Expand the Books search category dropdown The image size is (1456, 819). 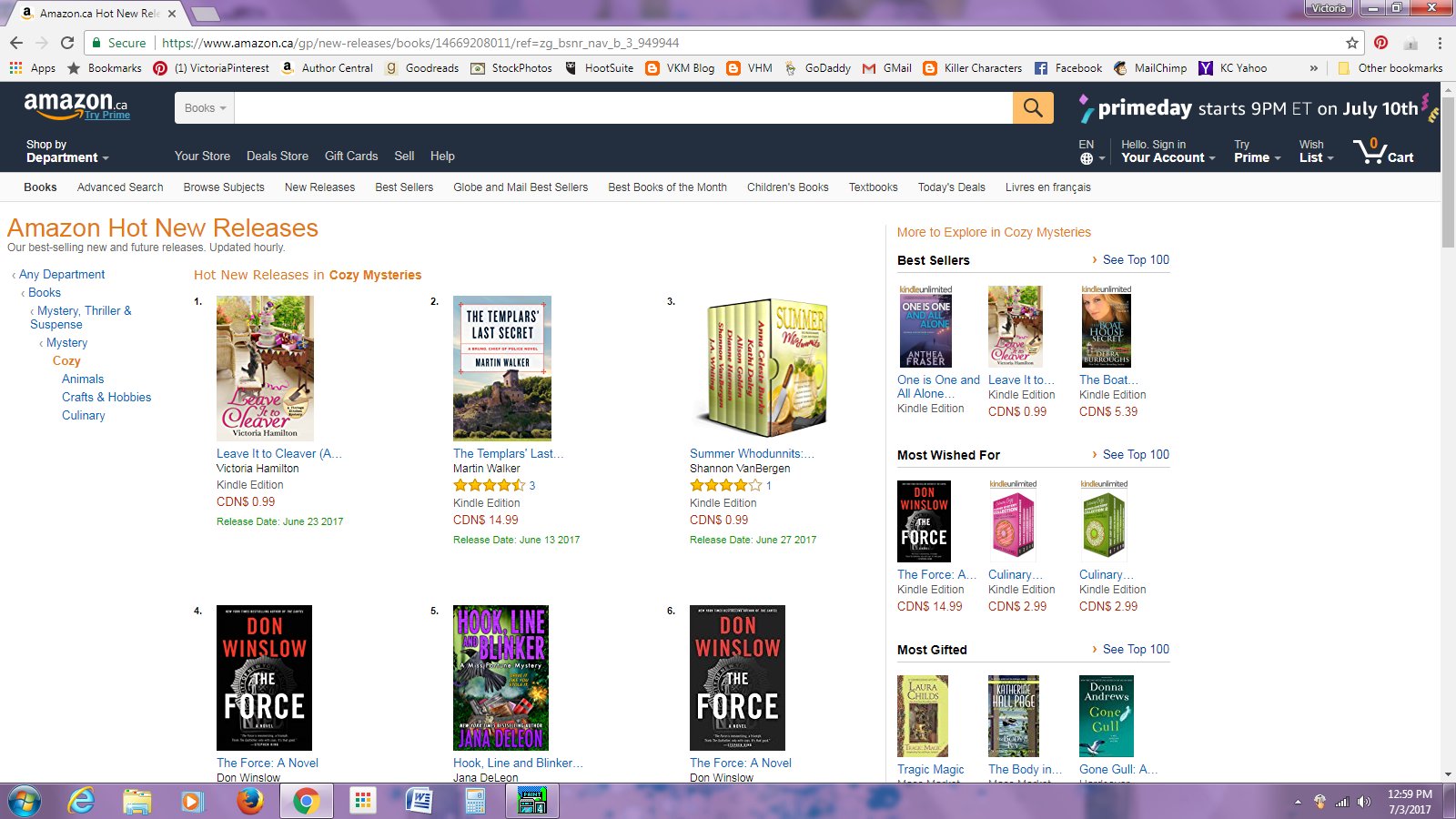click(205, 108)
